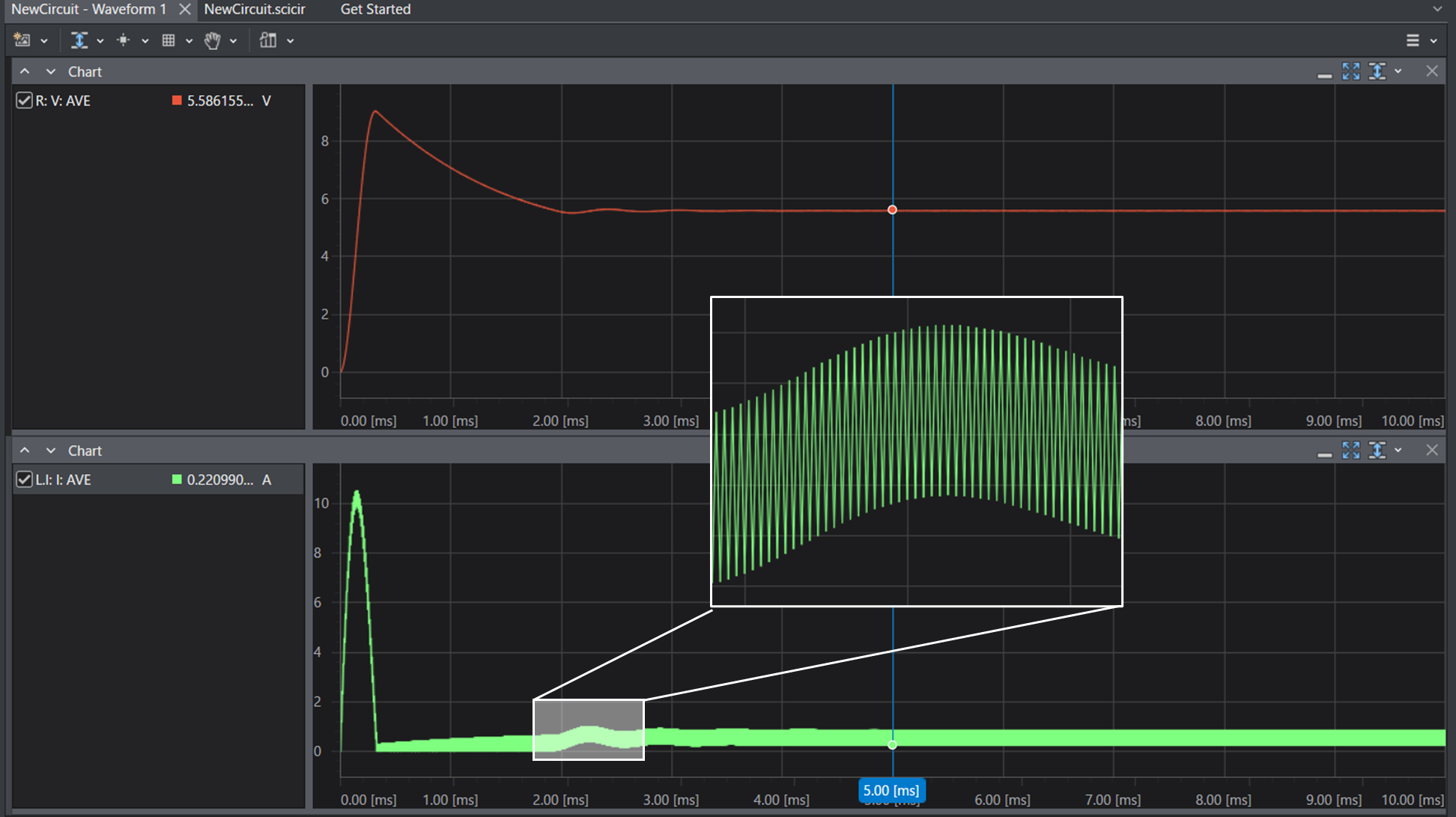Click the green cursor marker on current curve
Screen dimensions: 1456x817
pos(892,744)
